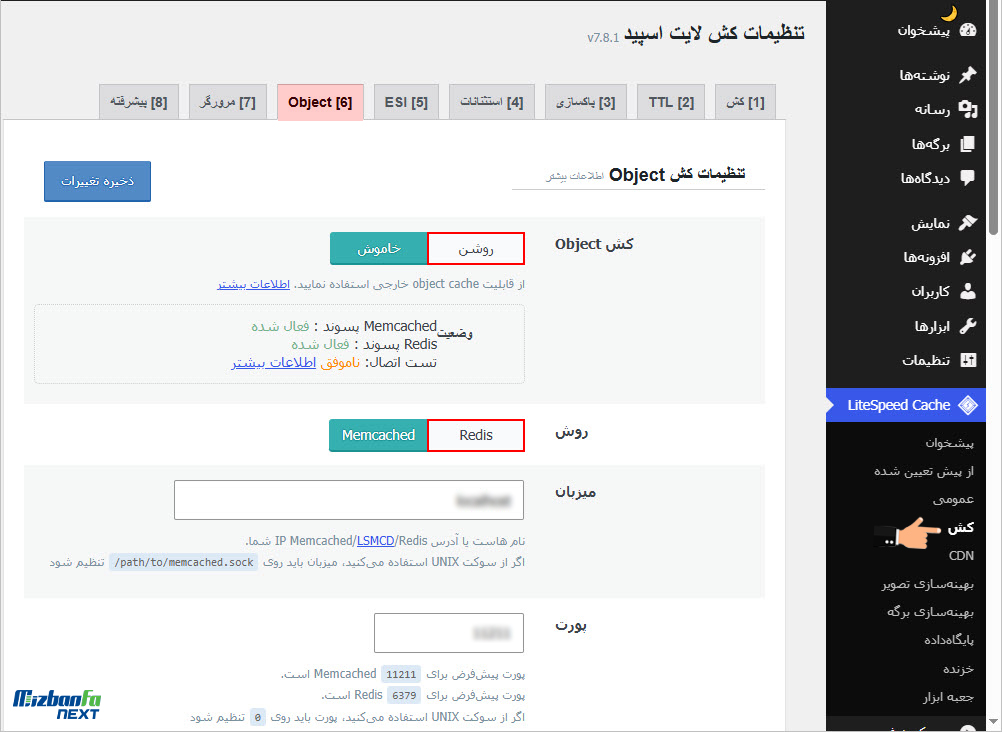Switch to the [8] پیشرفته tab
Screen dimensions: 1002x732
139,102
